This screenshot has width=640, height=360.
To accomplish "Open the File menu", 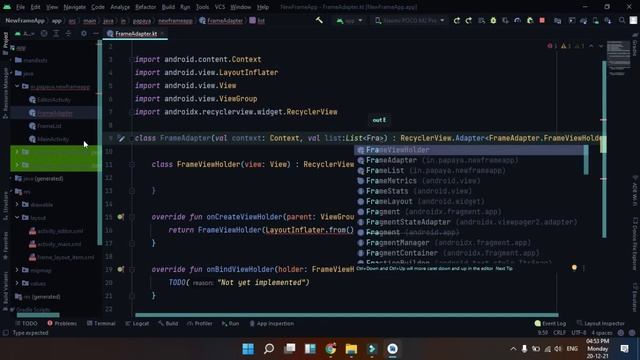I will coord(20,7).
